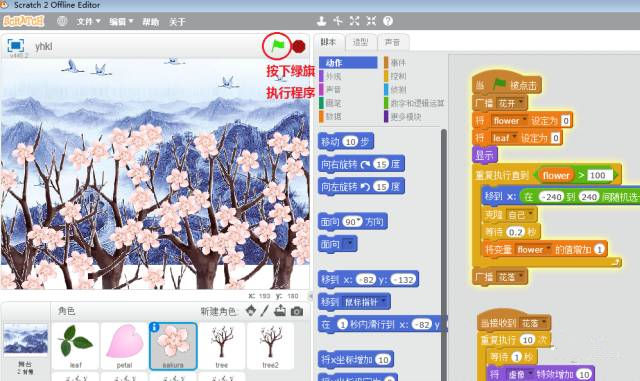The width and height of the screenshot is (640, 381).
Task: Switch to the 脚本 tab
Action: [x=329, y=42]
